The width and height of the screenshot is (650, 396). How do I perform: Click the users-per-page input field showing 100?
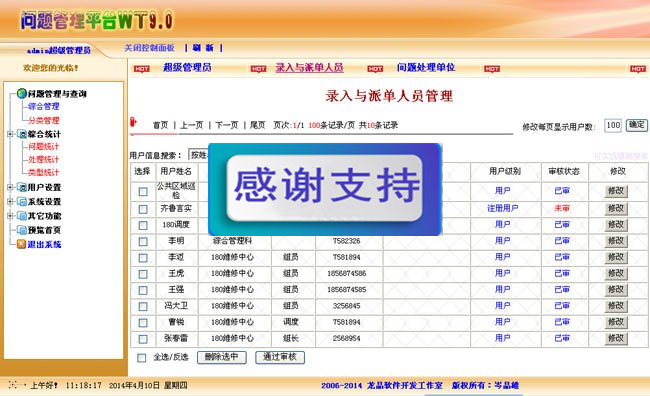tap(613, 125)
